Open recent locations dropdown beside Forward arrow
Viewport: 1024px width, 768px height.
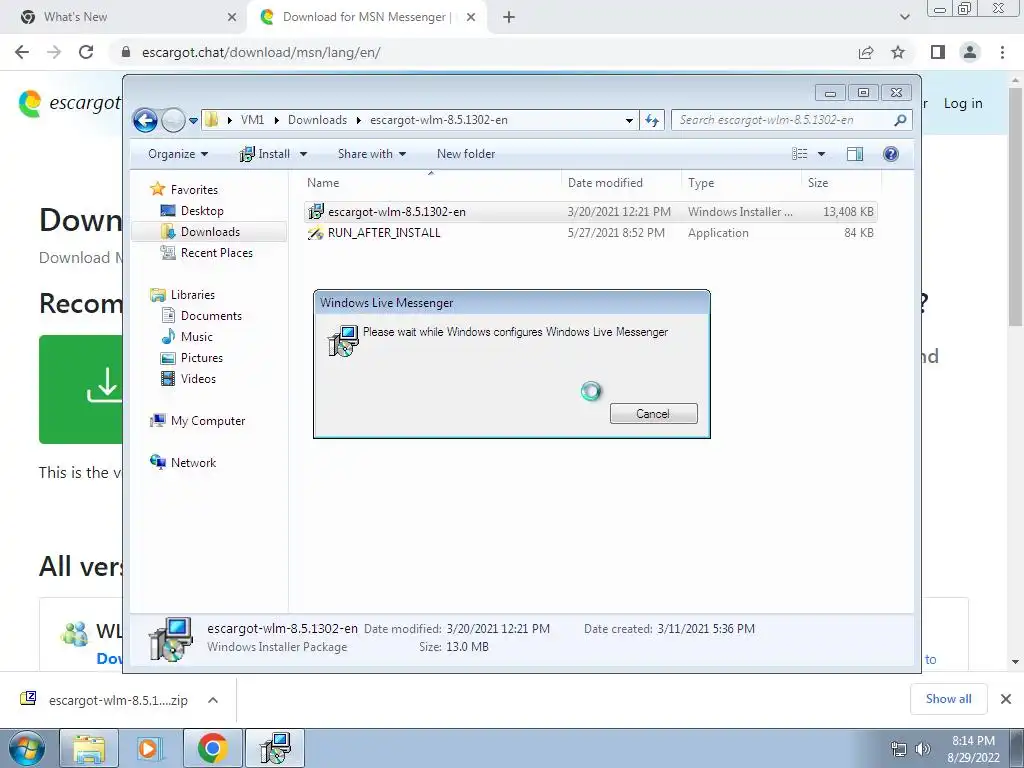pyautogui.click(x=193, y=121)
